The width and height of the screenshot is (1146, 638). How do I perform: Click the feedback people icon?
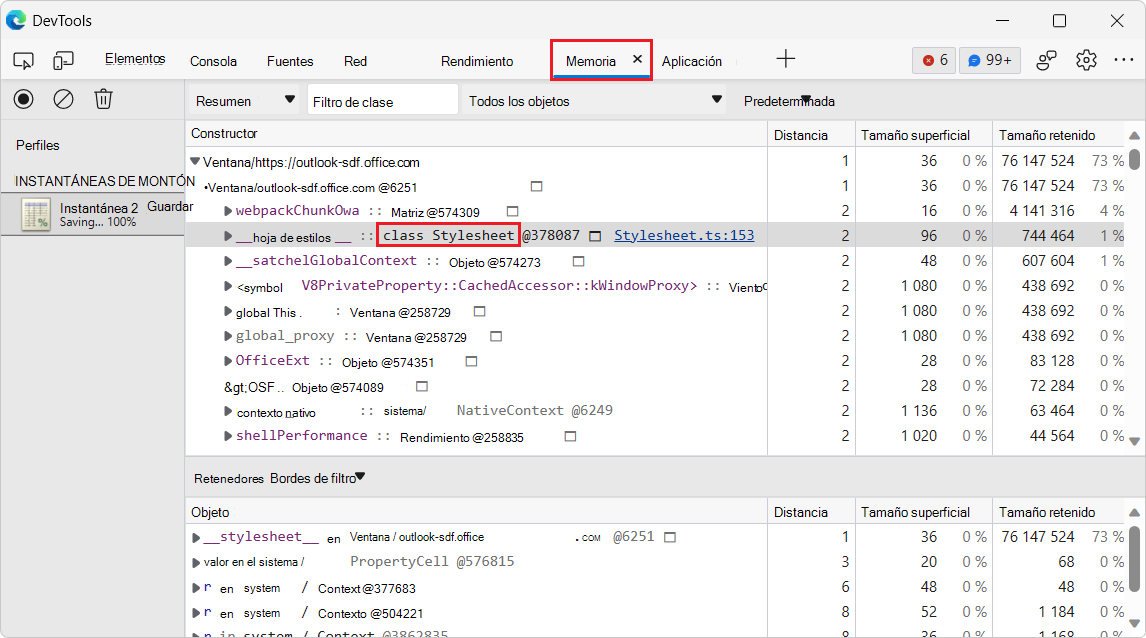(1047, 60)
